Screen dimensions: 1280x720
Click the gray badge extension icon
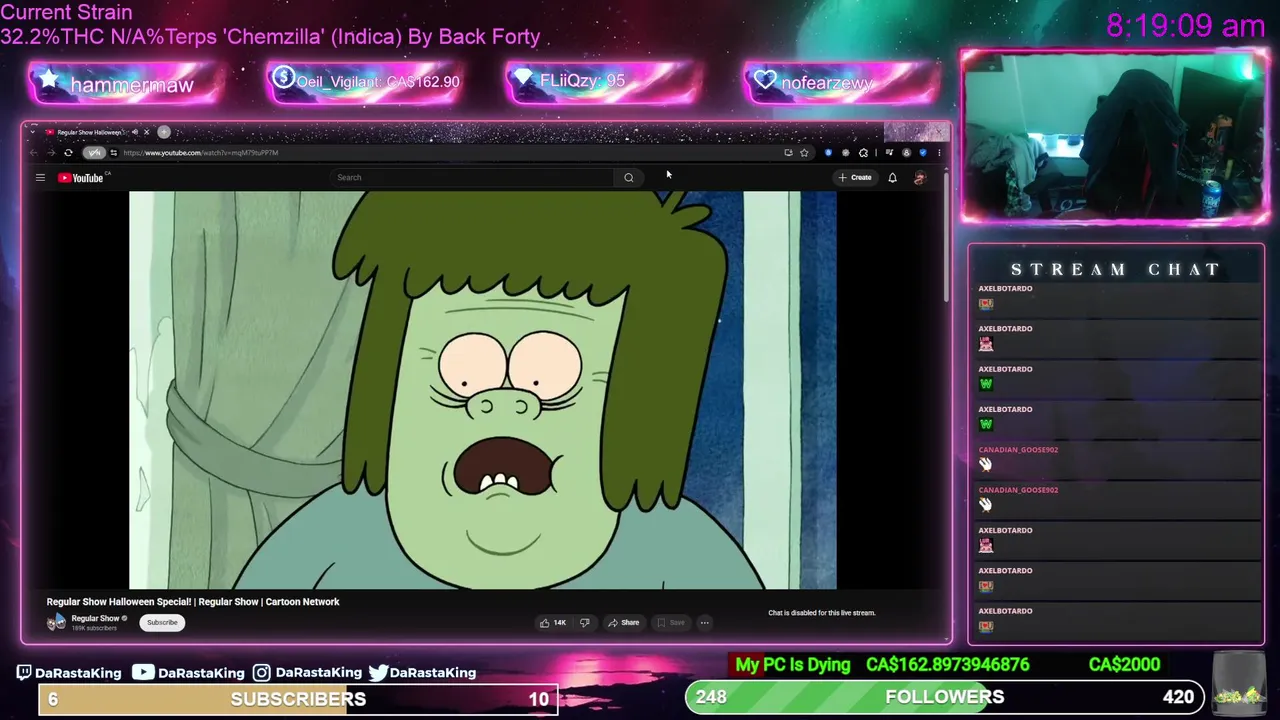(x=846, y=153)
